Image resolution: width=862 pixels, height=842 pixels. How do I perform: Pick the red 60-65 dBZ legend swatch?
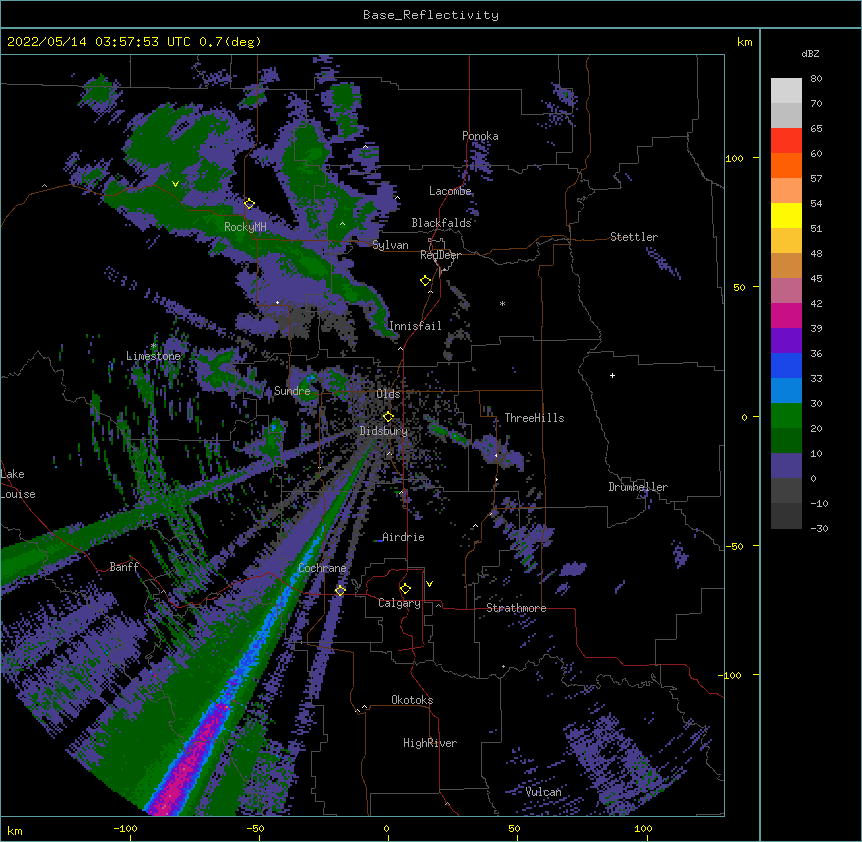click(x=786, y=140)
